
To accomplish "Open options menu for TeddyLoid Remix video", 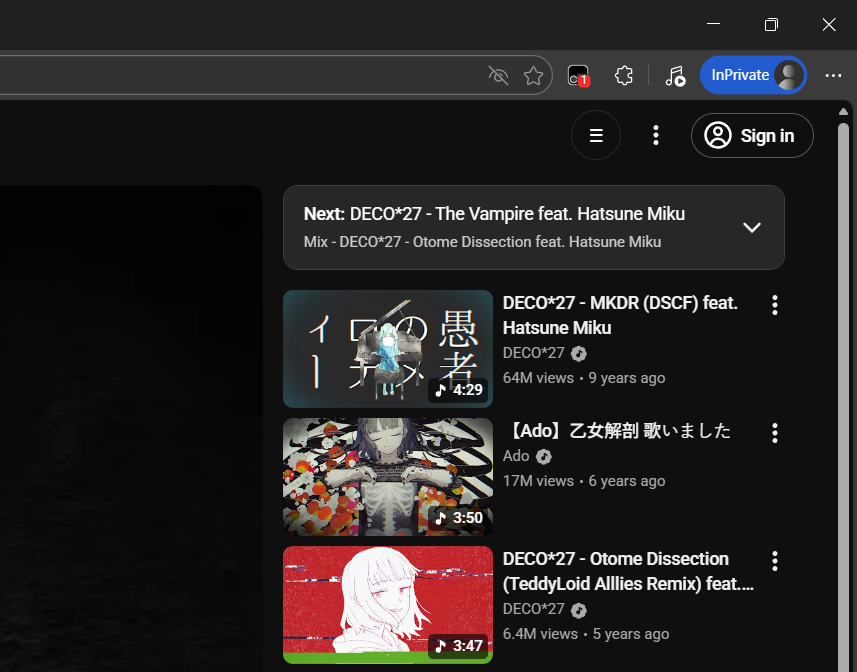I will pyautogui.click(x=774, y=561).
